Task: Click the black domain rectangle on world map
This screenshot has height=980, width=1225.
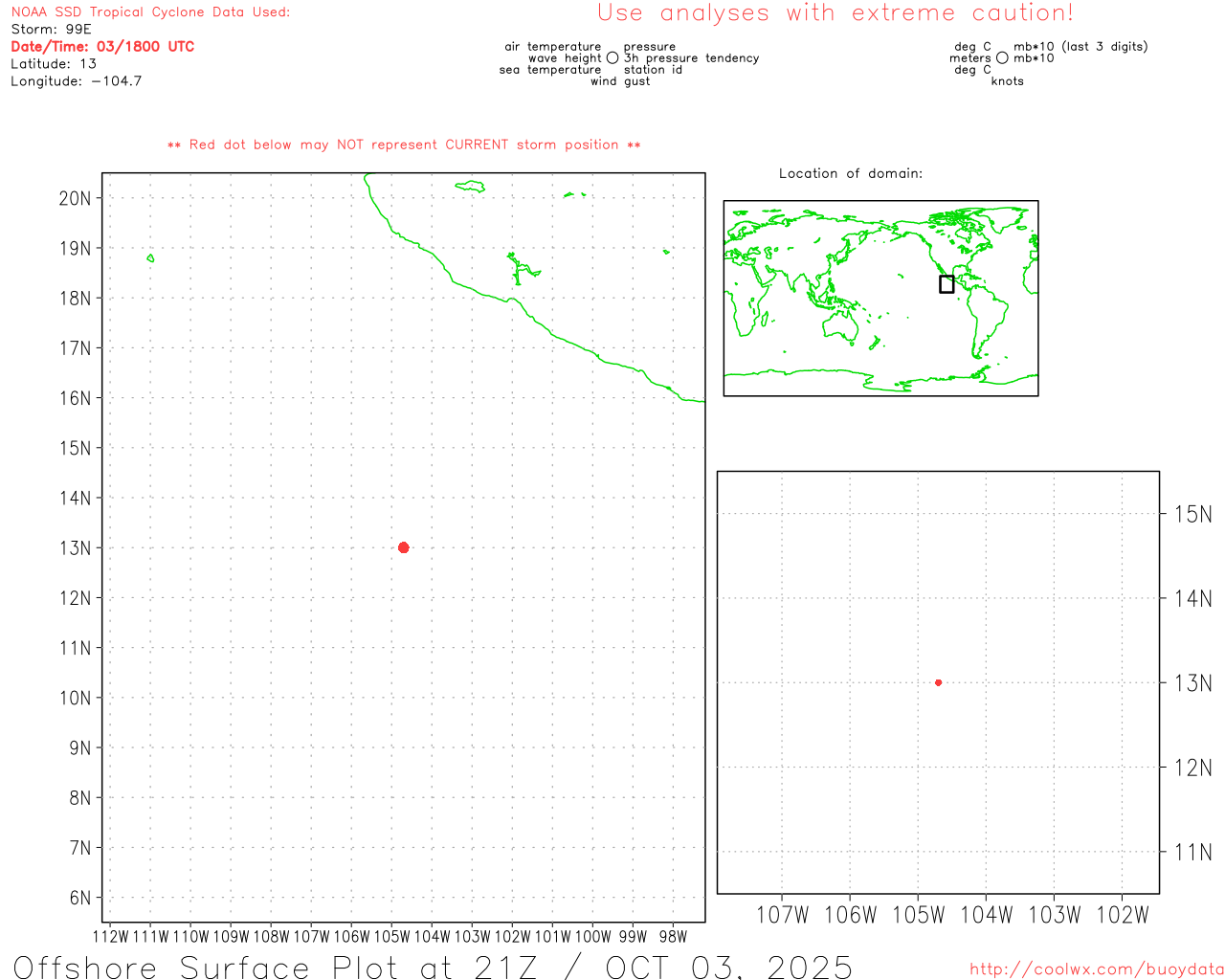Action: (x=947, y=284)
